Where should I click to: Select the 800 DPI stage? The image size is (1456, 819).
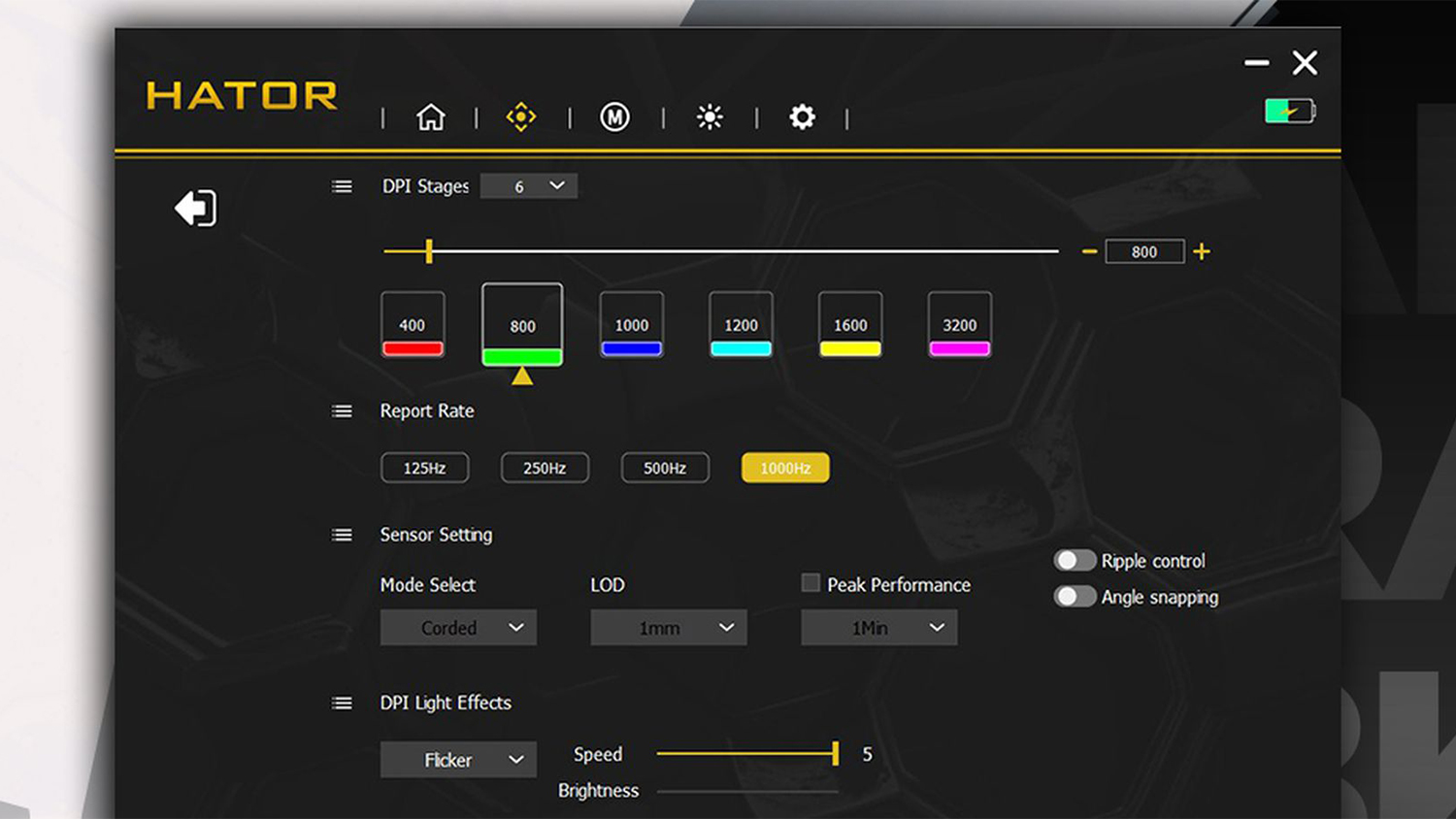(522, 324)
